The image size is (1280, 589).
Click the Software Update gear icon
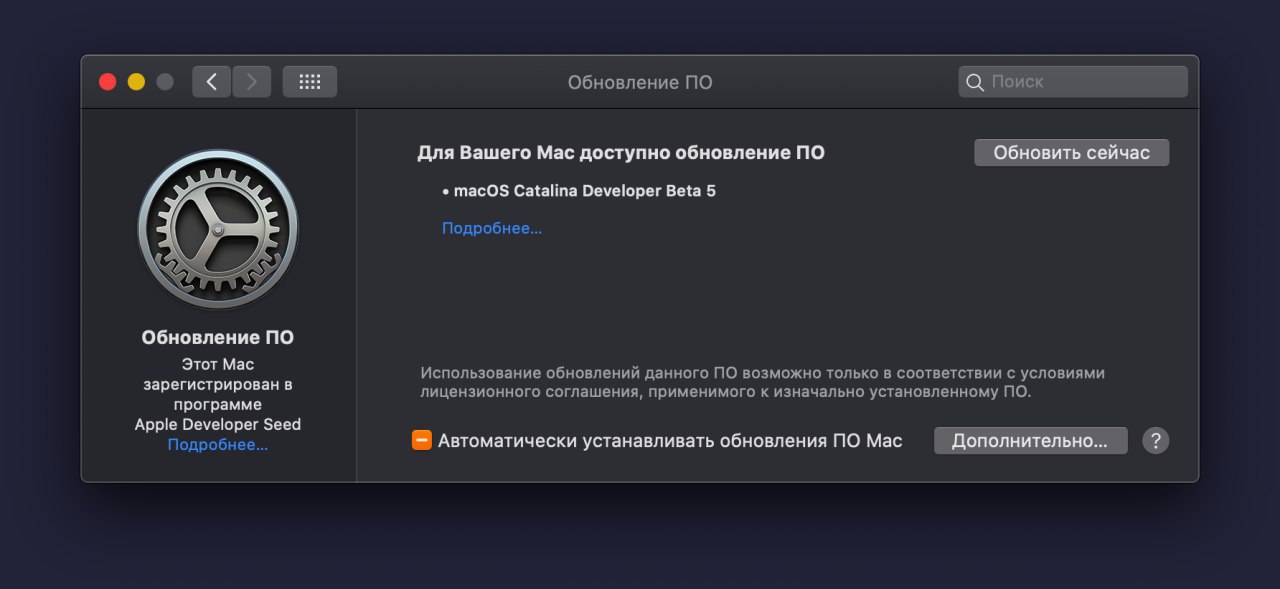coord(217,230)
